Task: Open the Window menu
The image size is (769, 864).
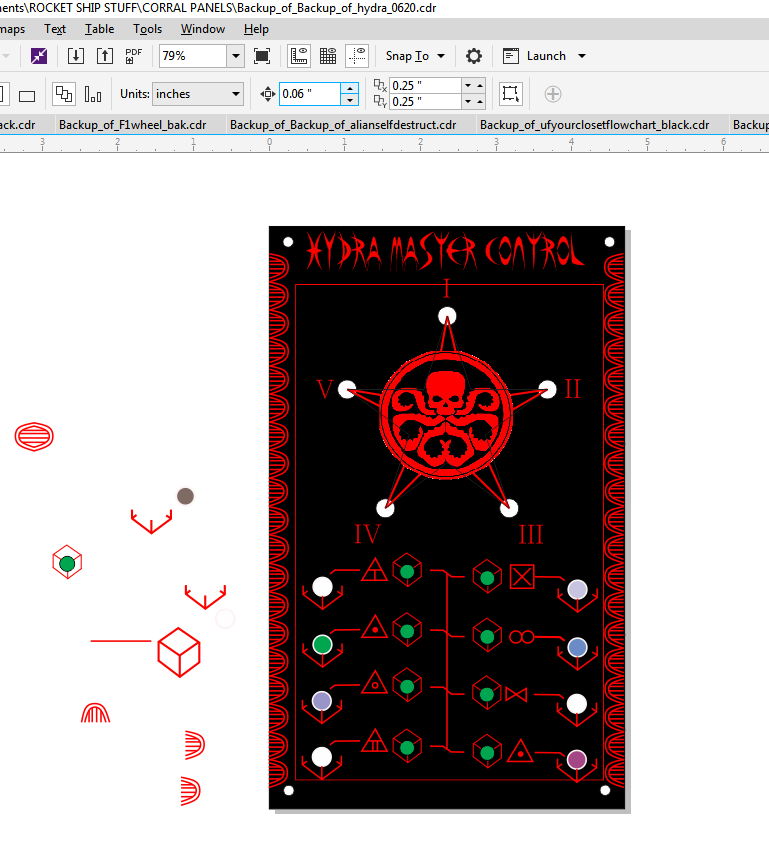Action: click(x=203, y=29)
